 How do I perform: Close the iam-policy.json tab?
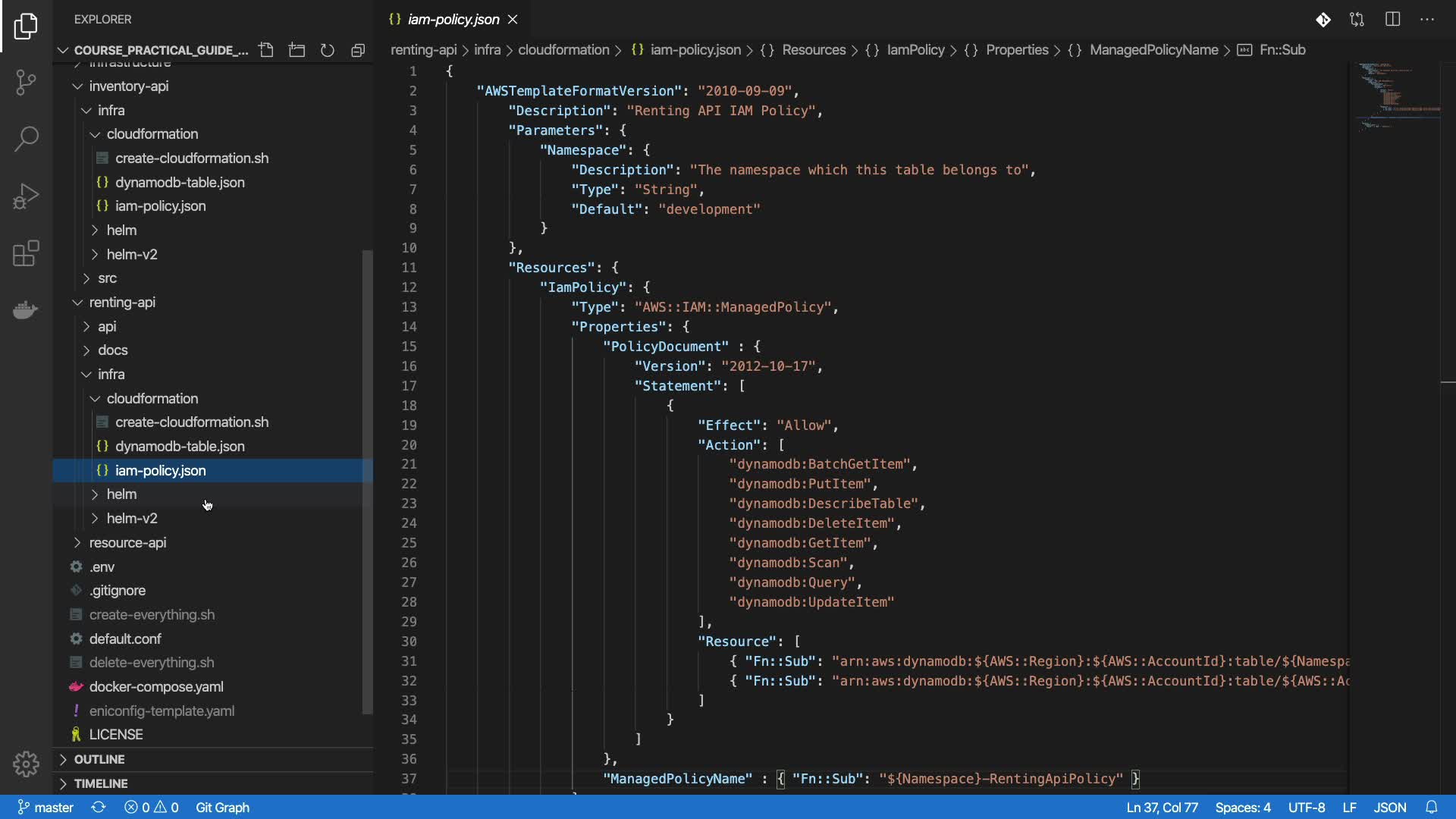[x=513, y=20]
